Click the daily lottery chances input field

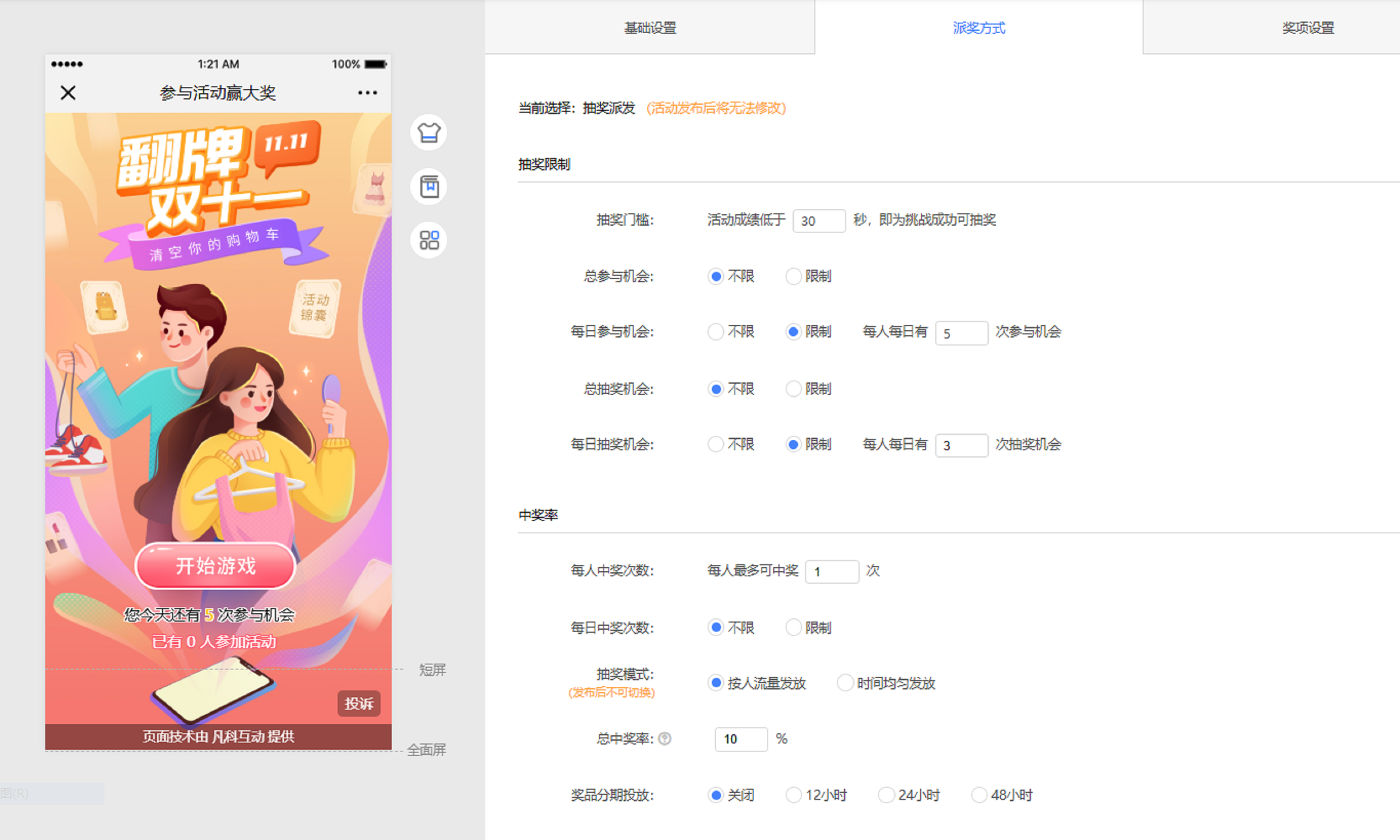tap(961, 446)
